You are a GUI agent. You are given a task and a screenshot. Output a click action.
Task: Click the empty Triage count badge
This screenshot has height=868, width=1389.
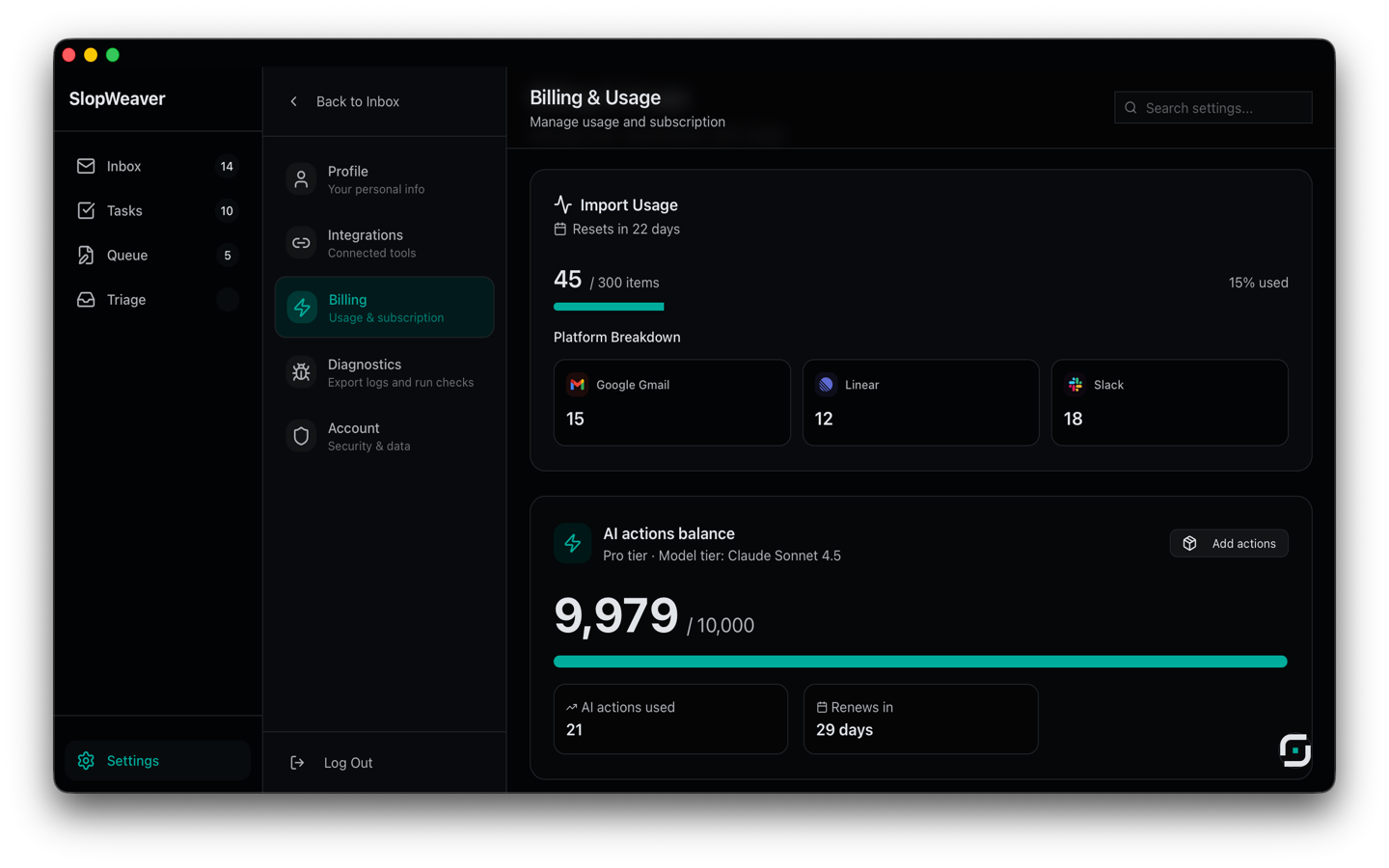[227, 299]
